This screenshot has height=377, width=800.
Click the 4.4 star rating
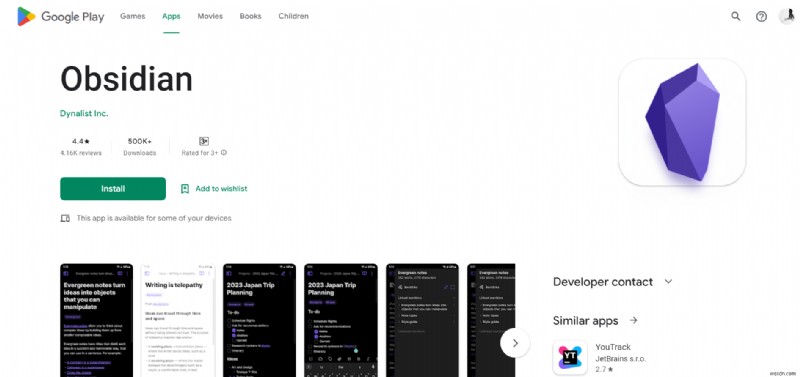[x=81, y=141]
